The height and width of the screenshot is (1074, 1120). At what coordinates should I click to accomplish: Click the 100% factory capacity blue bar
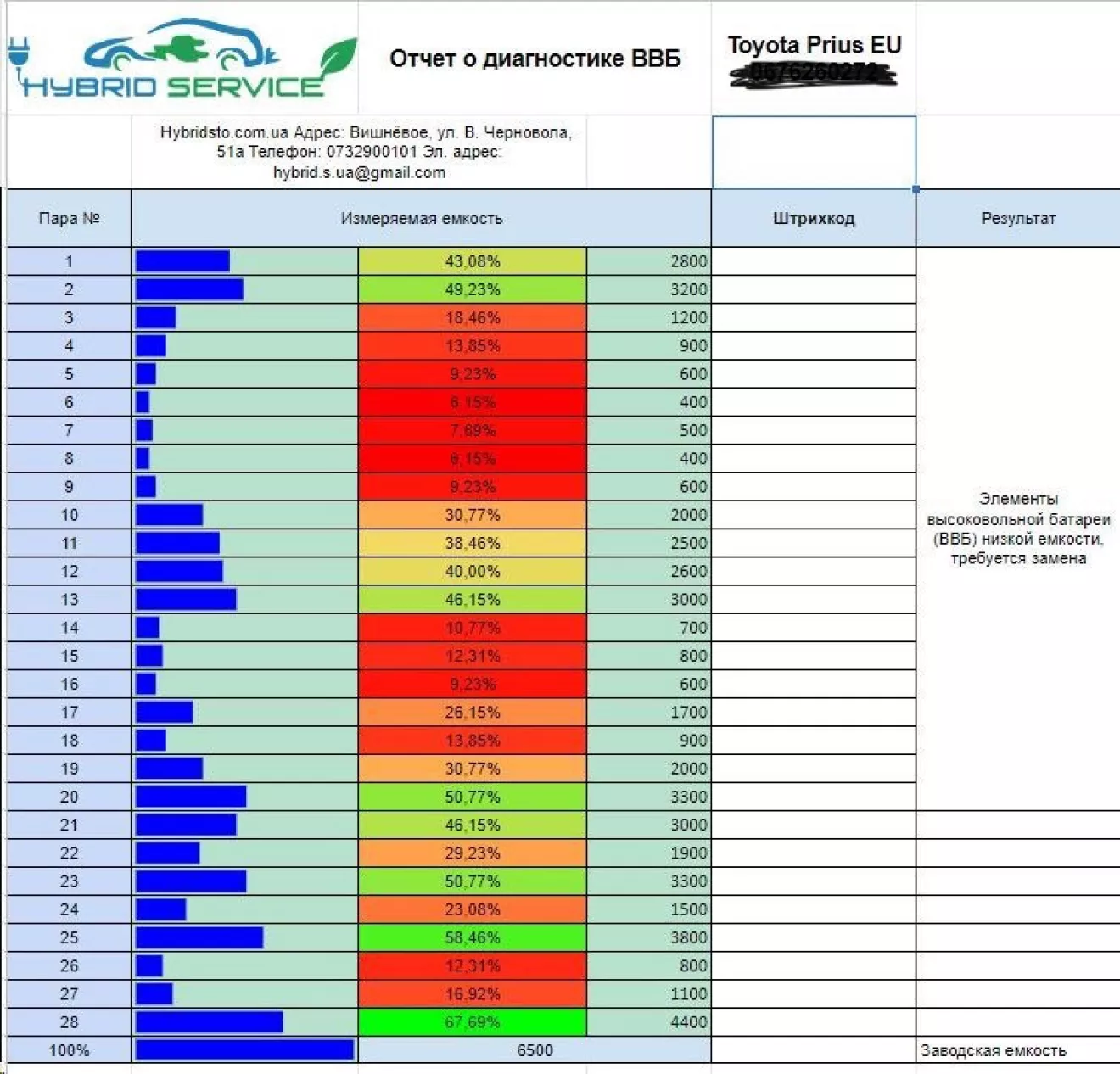coord(244,1050)
